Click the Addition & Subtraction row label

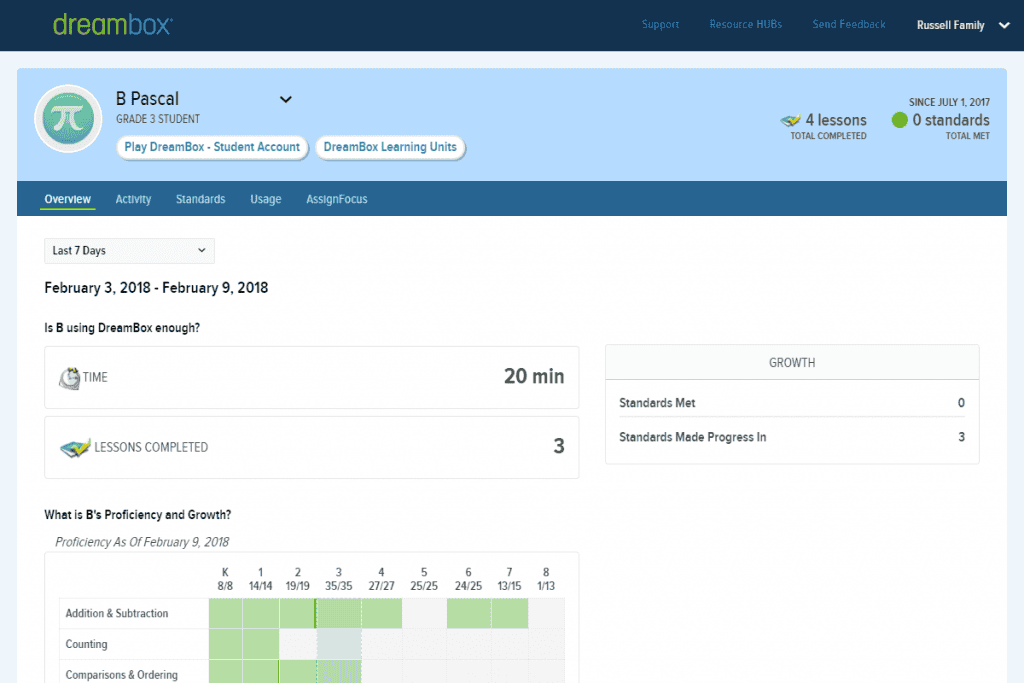tap(117, 613)
